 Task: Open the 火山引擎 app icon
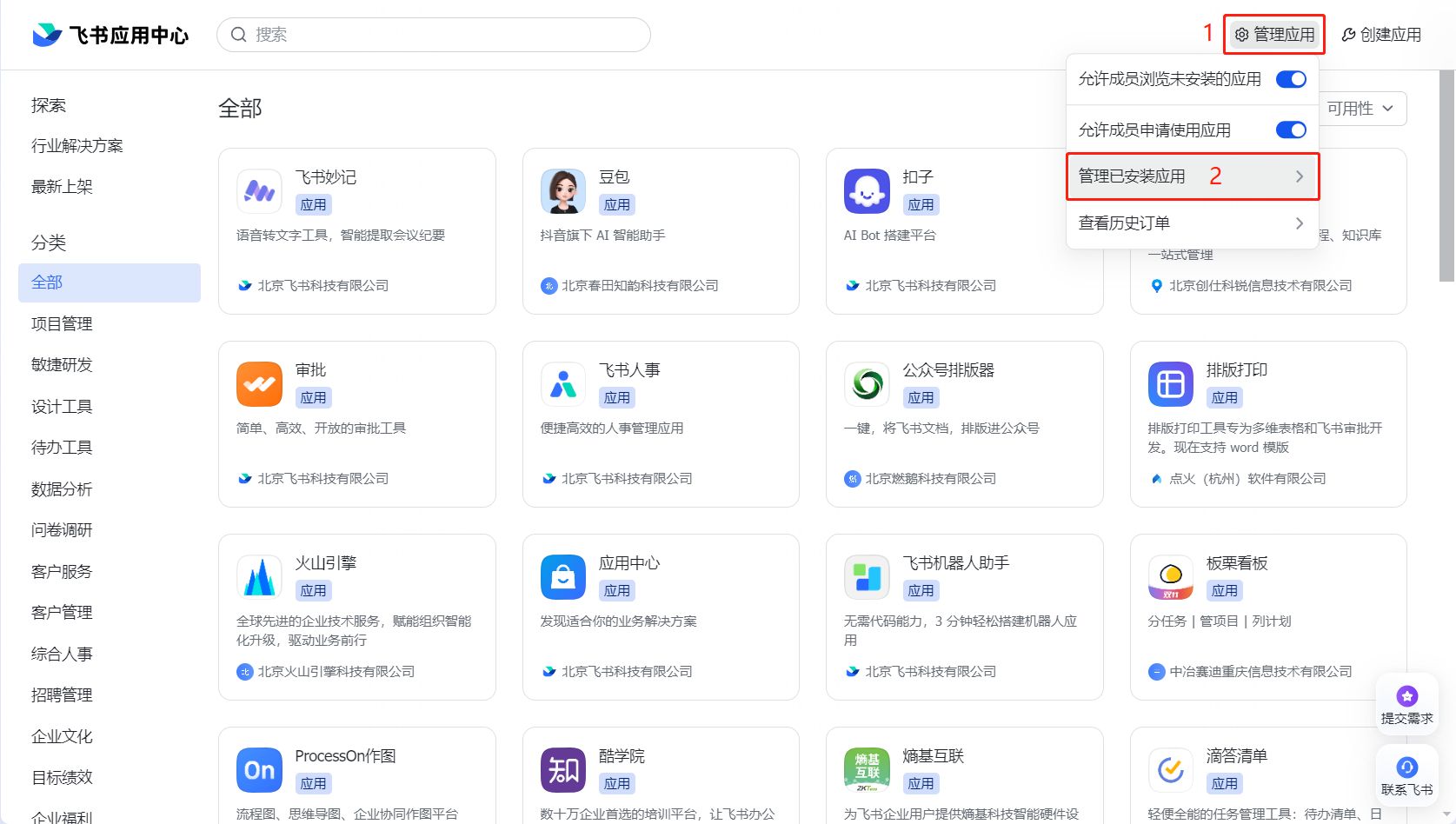click(259, 577)
